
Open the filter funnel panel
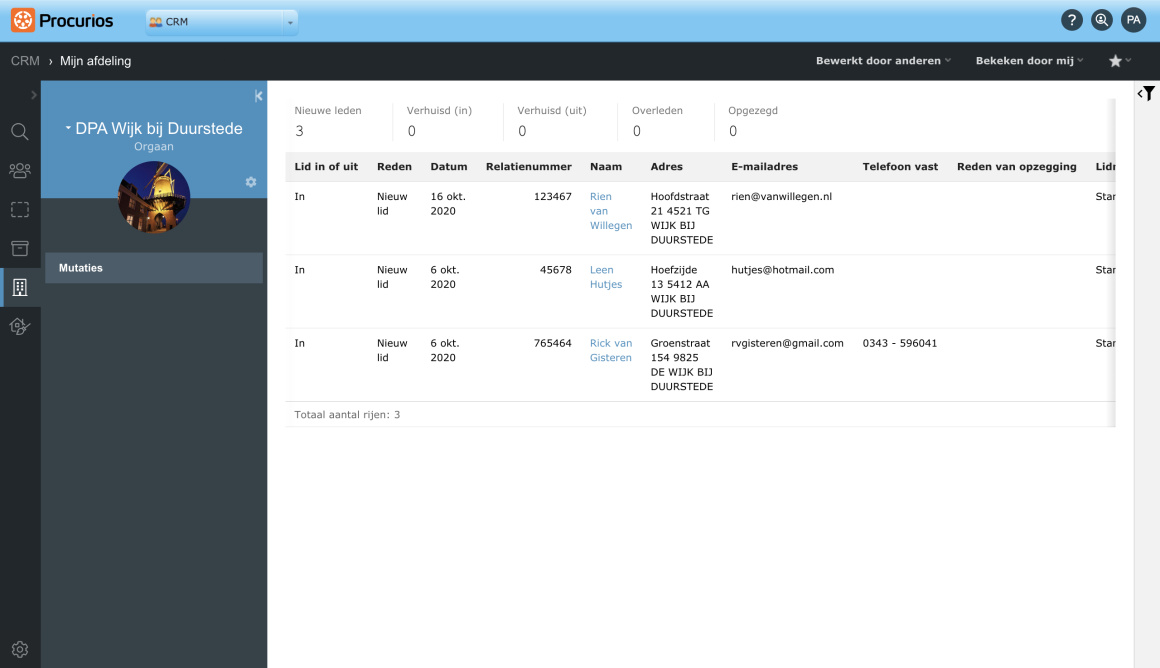[1147, 93]
